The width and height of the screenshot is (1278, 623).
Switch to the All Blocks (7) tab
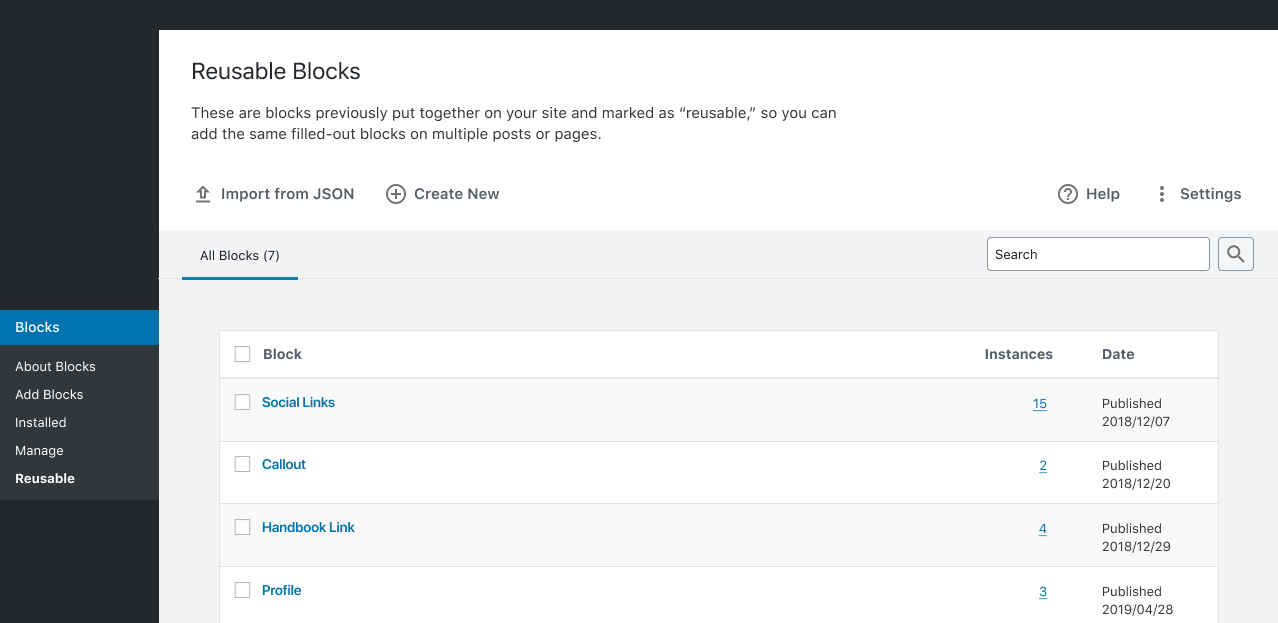pyautogui.click(x=239, y=255)
